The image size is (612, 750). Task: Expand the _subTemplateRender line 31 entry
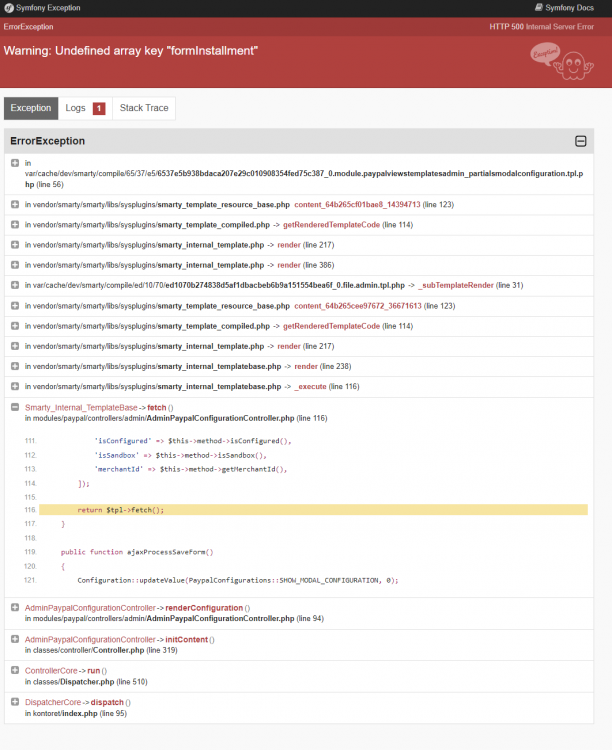pos(15,285)
